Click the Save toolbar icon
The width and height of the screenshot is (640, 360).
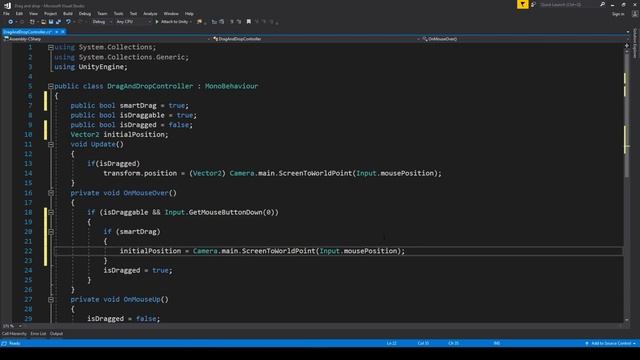coord(51,22)
